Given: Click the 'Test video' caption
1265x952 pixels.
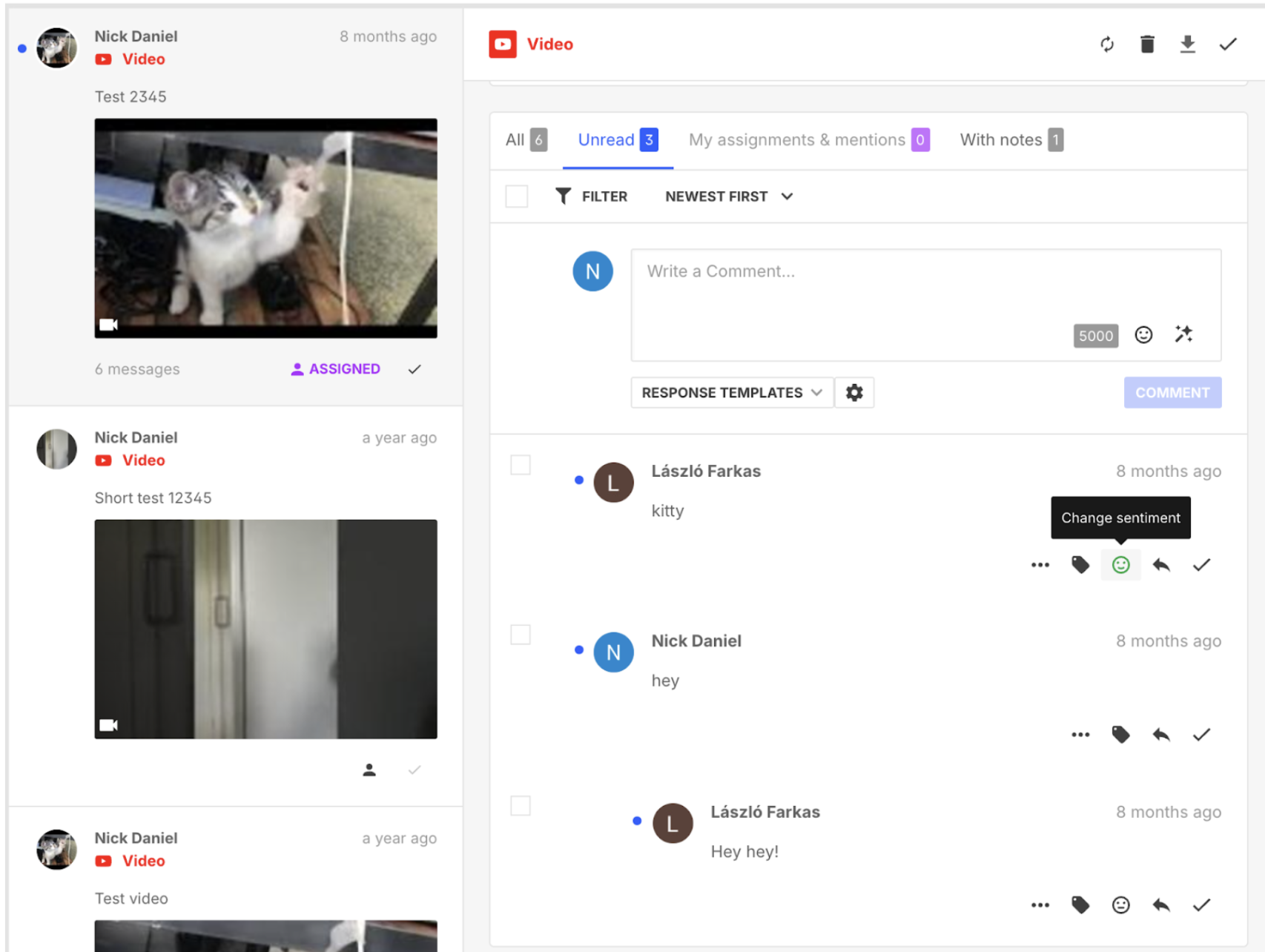Looking at the screenshot, I should pos(131,899).
